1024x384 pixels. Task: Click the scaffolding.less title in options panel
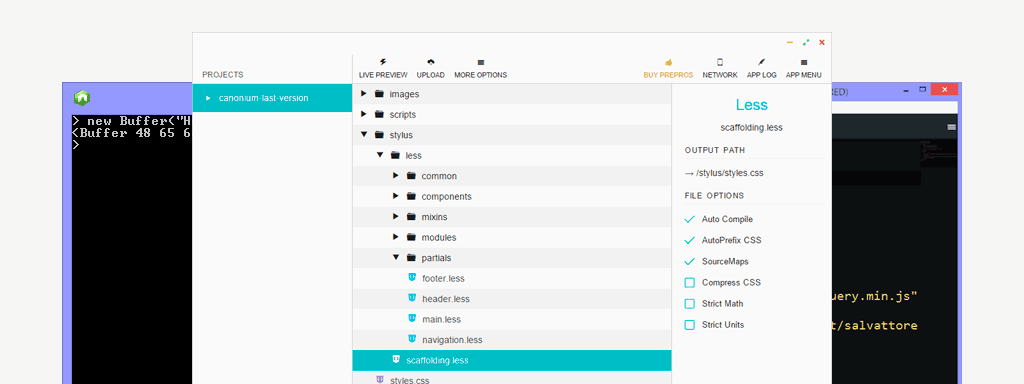tap(752, 127)
